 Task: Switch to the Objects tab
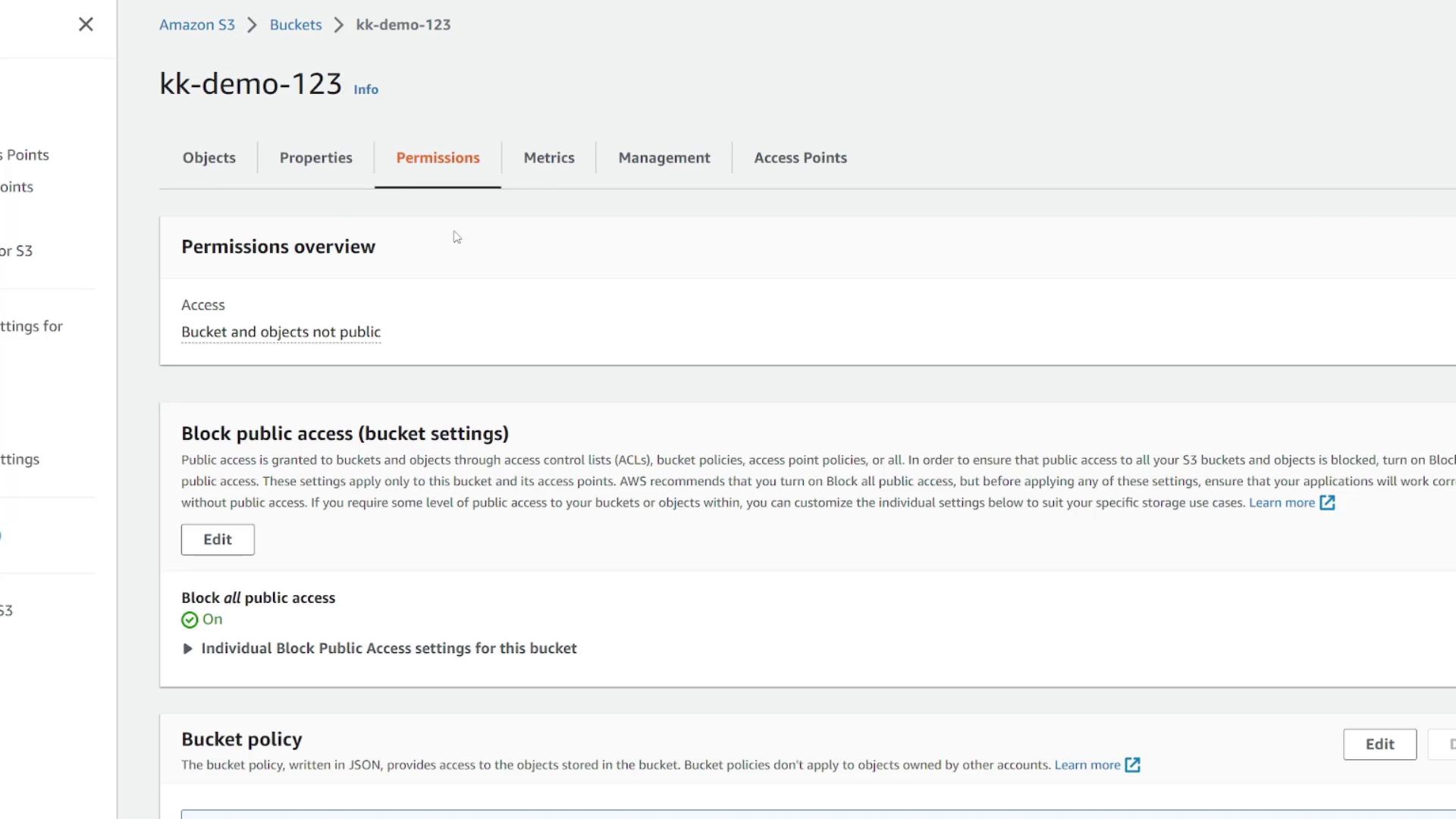(209, 158)
